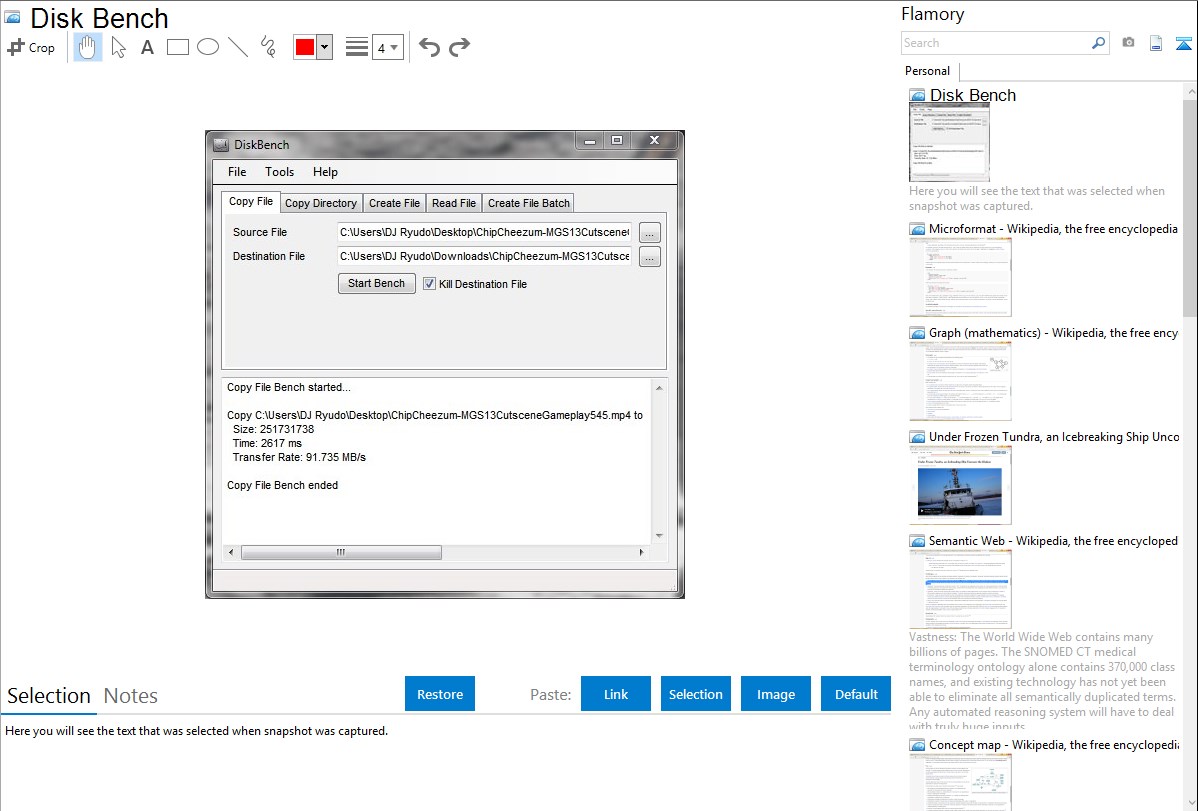The width and height of the screenshot is (1198, 811).
Task: Switch to Copy Directory tab
Action: (321, 203)
